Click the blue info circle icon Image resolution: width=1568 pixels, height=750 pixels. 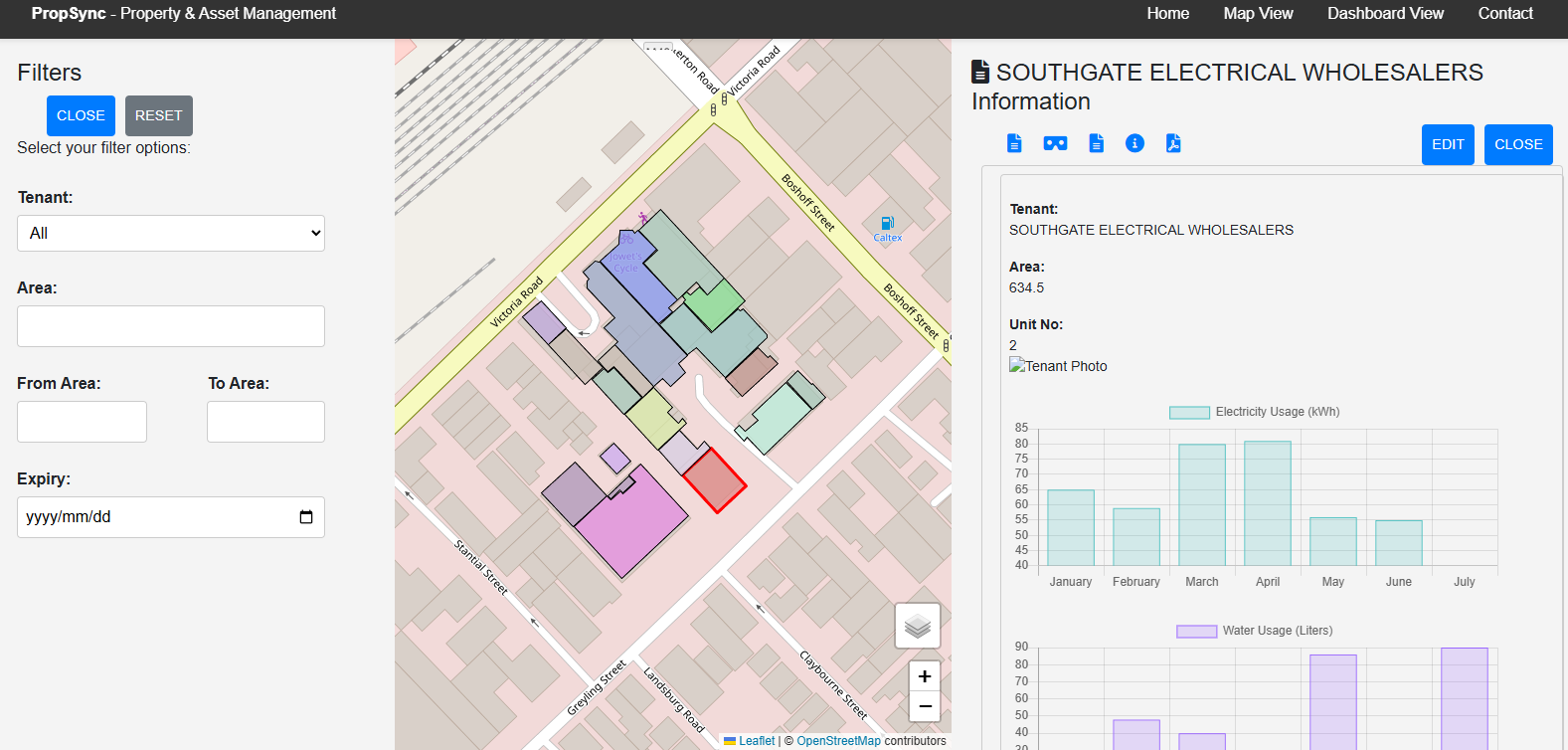coord(1134,143)
